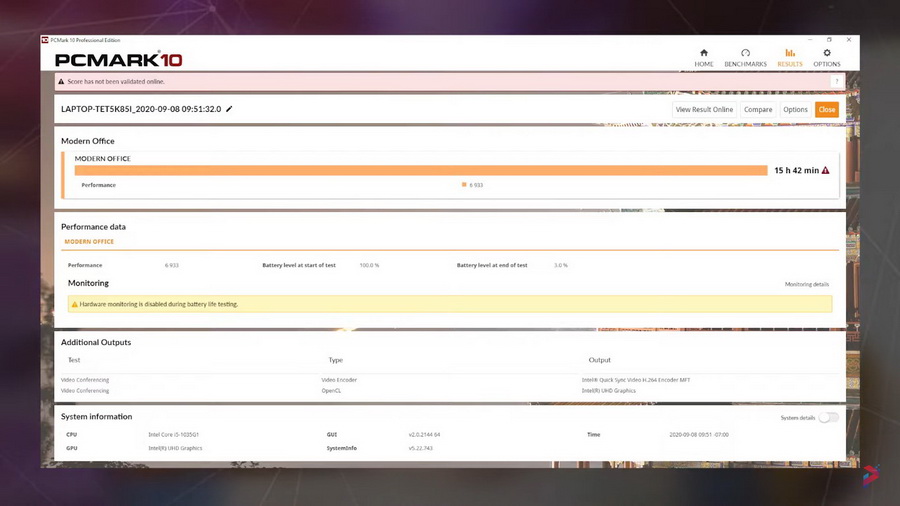Click warning icon in validation banner

coord(61,82)
